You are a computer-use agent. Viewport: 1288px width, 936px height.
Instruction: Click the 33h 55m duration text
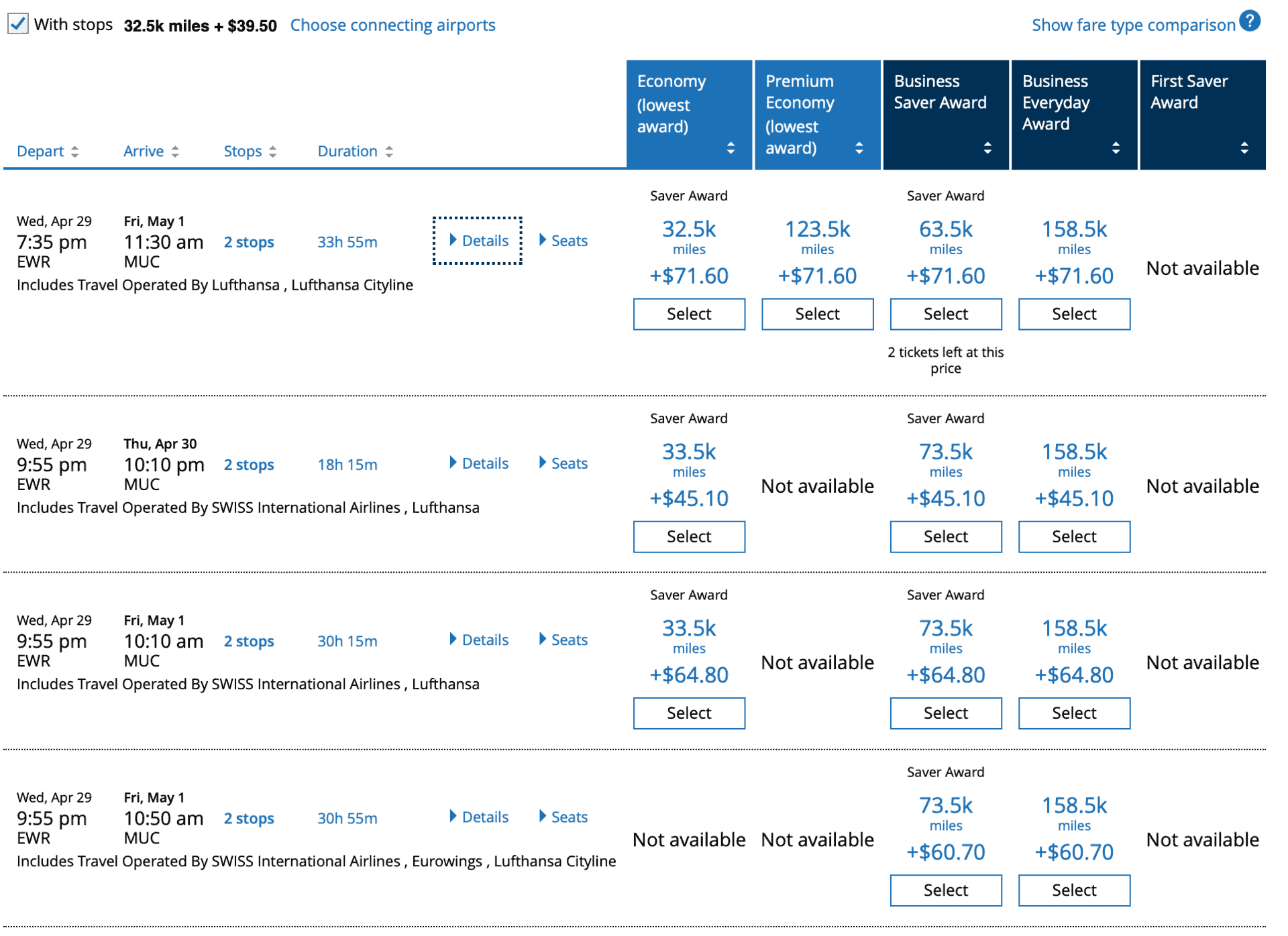point(347,242)
